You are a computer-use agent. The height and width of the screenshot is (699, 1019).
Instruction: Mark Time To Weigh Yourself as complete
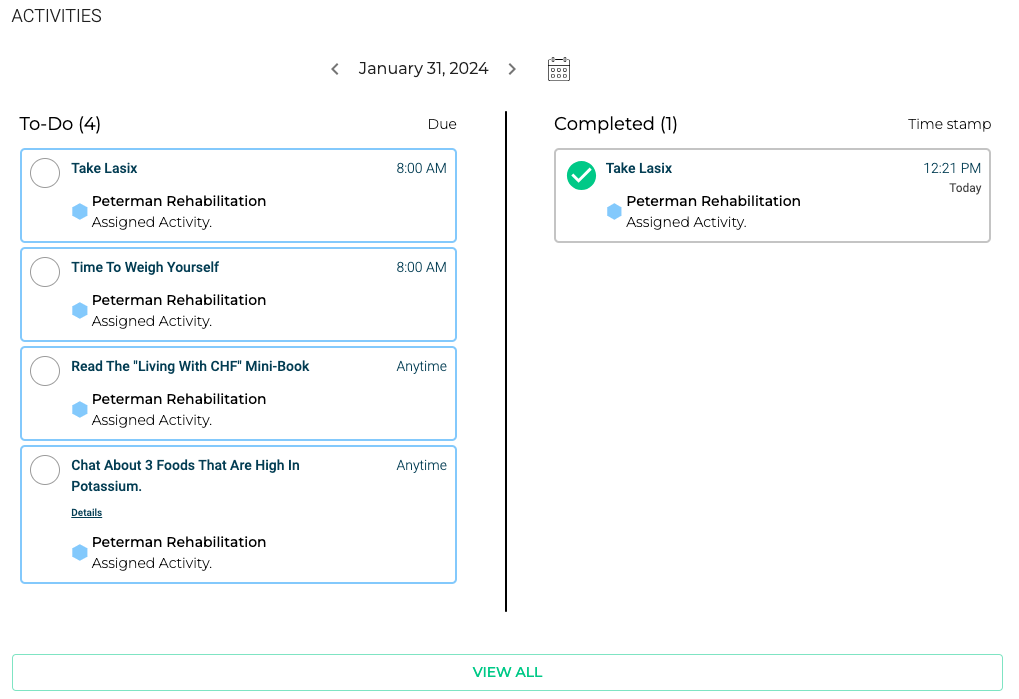[x=45, y=272]
